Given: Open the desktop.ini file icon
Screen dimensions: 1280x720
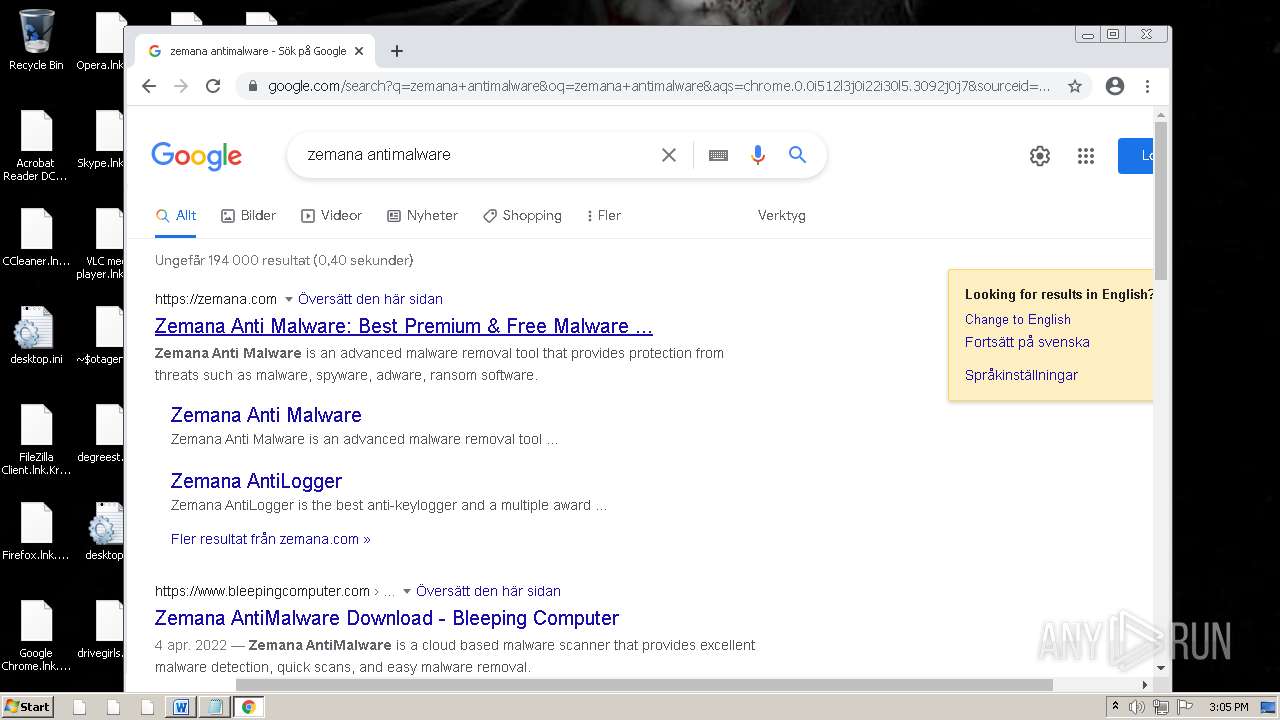Looking at the screenshot, I should coord(36,336).
